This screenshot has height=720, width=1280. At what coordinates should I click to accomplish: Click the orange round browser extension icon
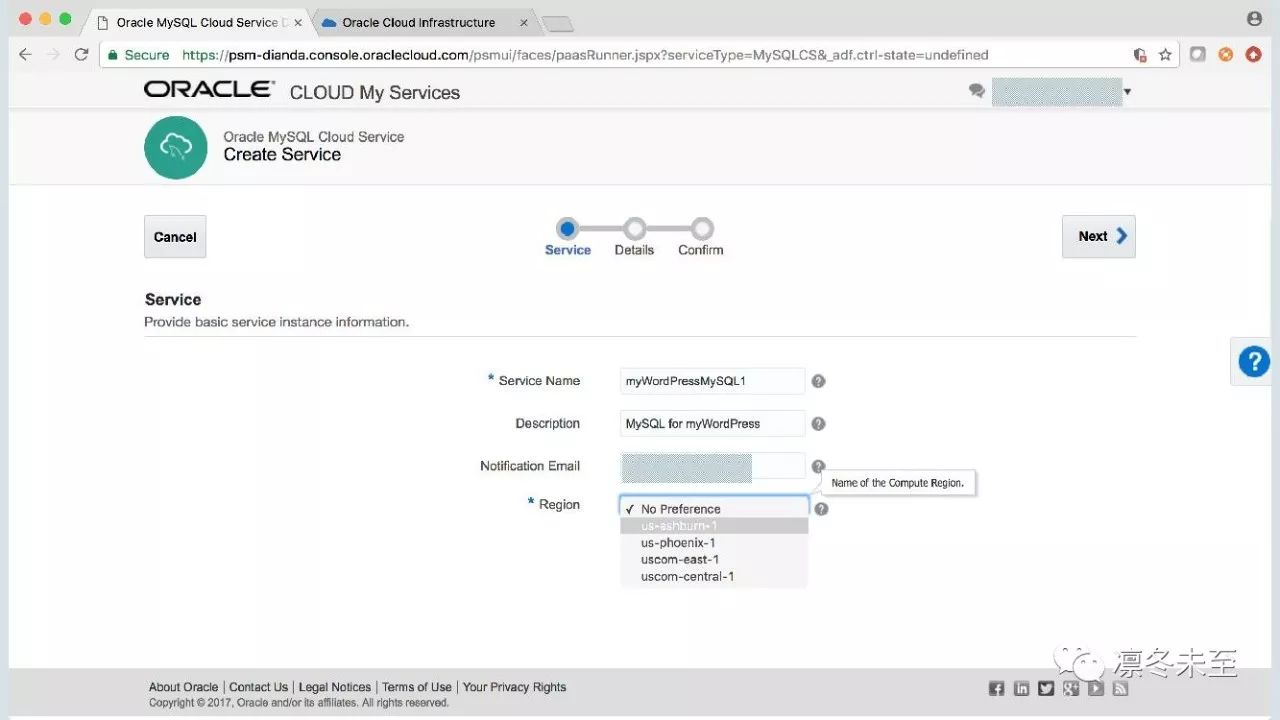1225,54
